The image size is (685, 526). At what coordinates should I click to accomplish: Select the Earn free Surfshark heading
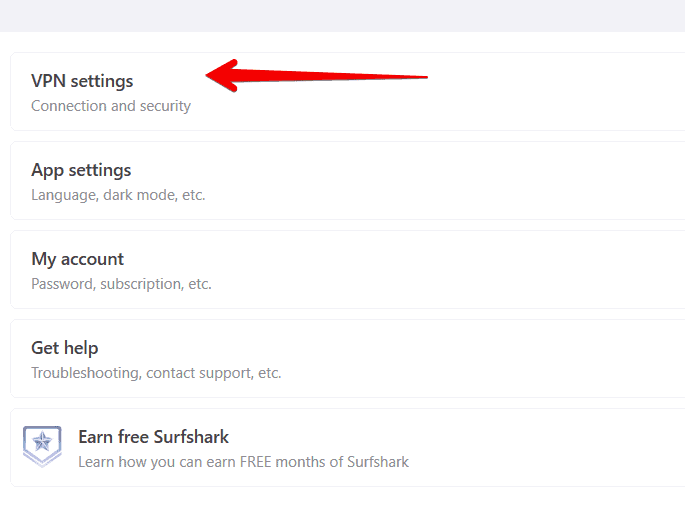(153, 437)
